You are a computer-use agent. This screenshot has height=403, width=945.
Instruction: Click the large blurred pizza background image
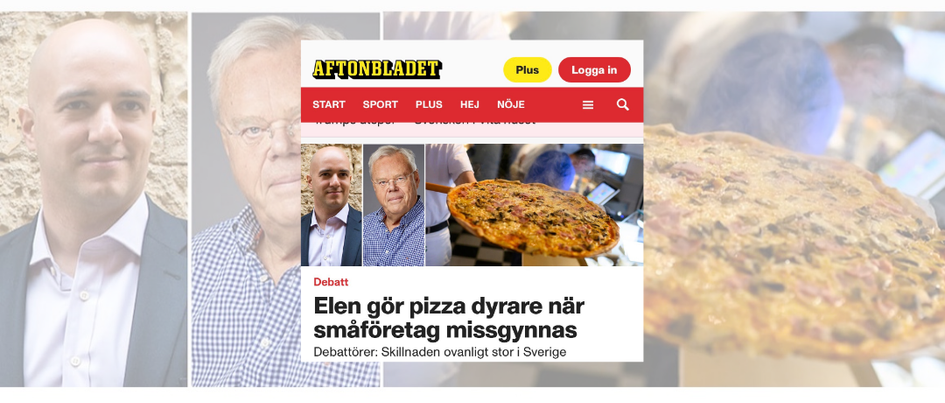pyautogui.click(x=794, y=199)
